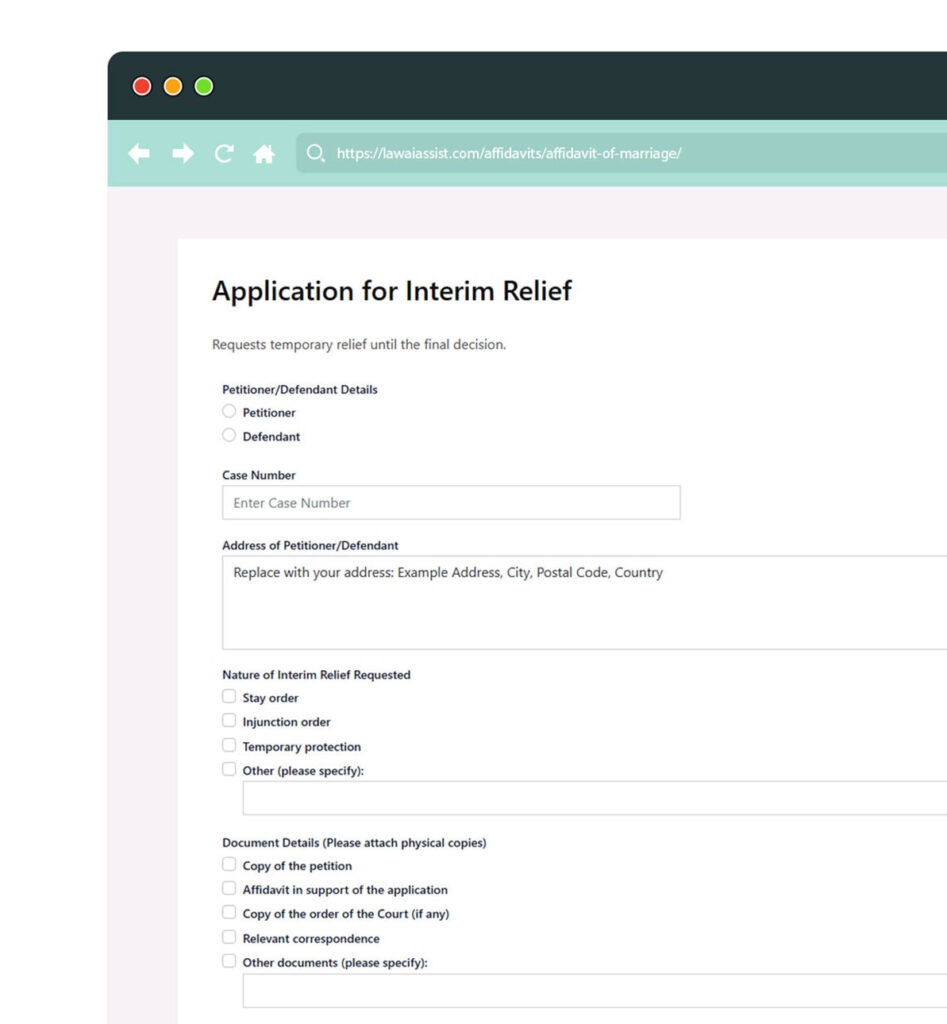The image size is (947, 1024).
Task: Click the Nature of Interim Relief Requested label
Action: pos(316,675)
